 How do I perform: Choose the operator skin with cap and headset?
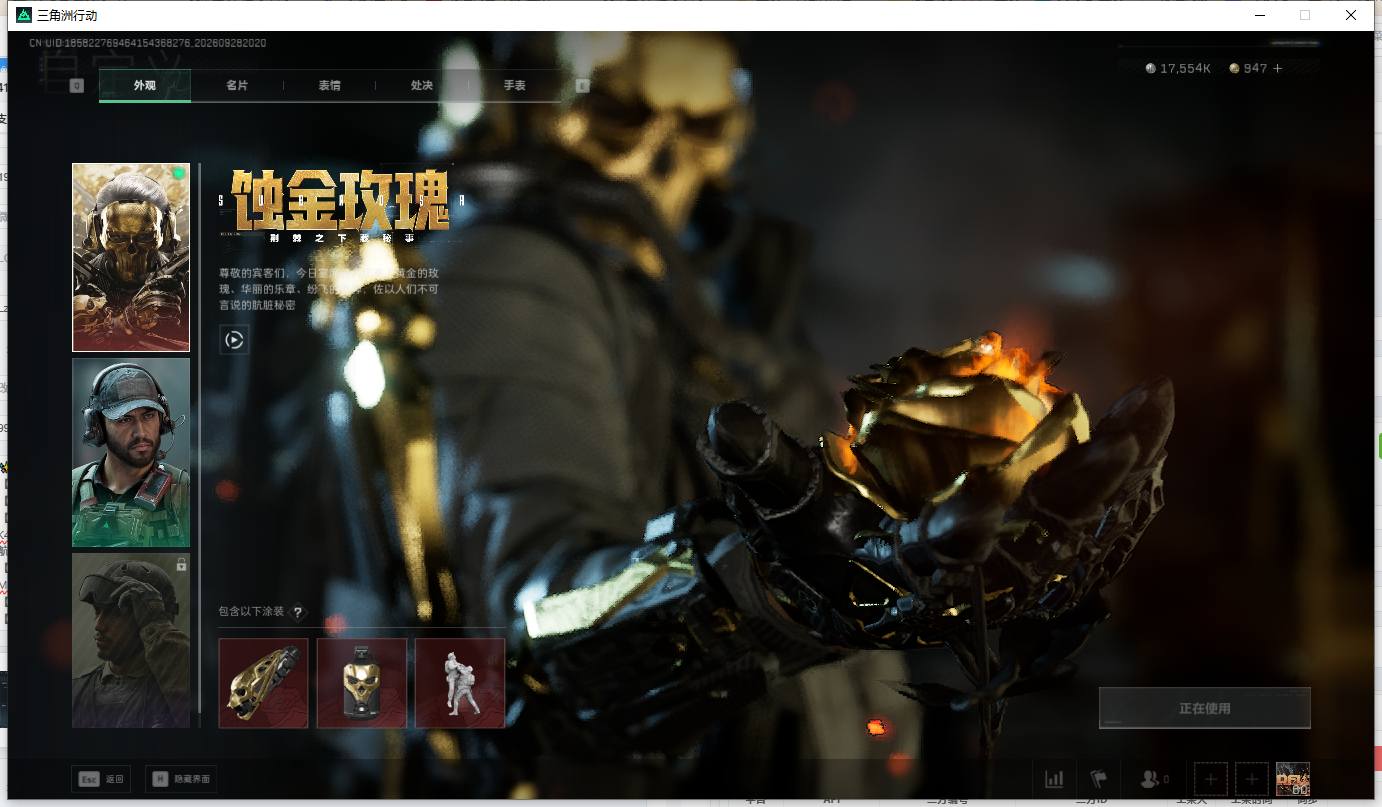point(131,452)
